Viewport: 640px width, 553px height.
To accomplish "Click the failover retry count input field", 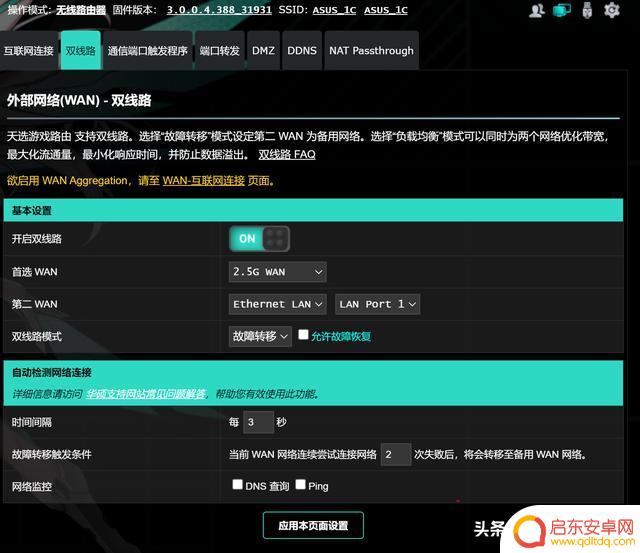I will pyautogui.click(x=396, y=454).
